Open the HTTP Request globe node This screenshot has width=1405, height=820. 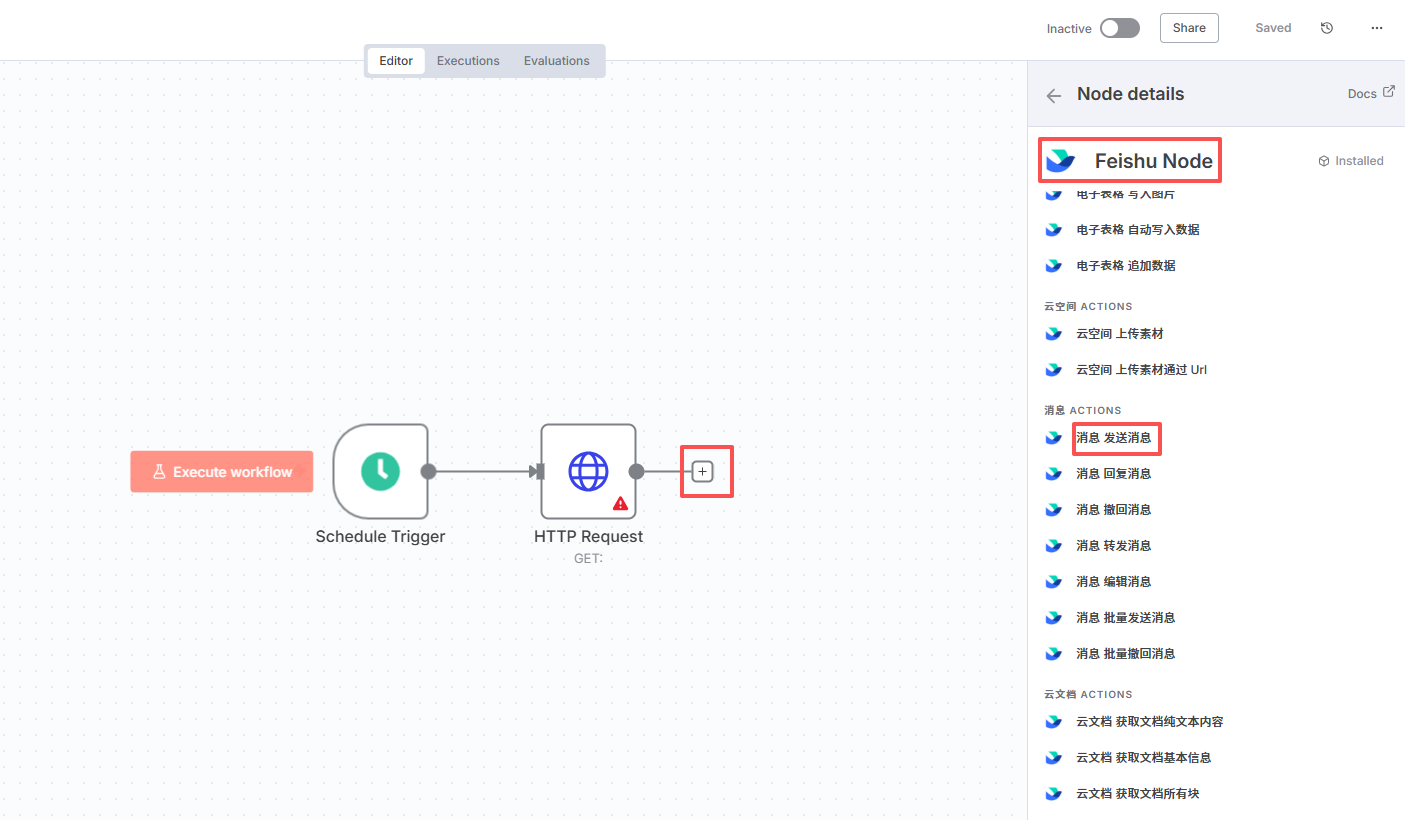pyautogui.click(x=588, y=471)
